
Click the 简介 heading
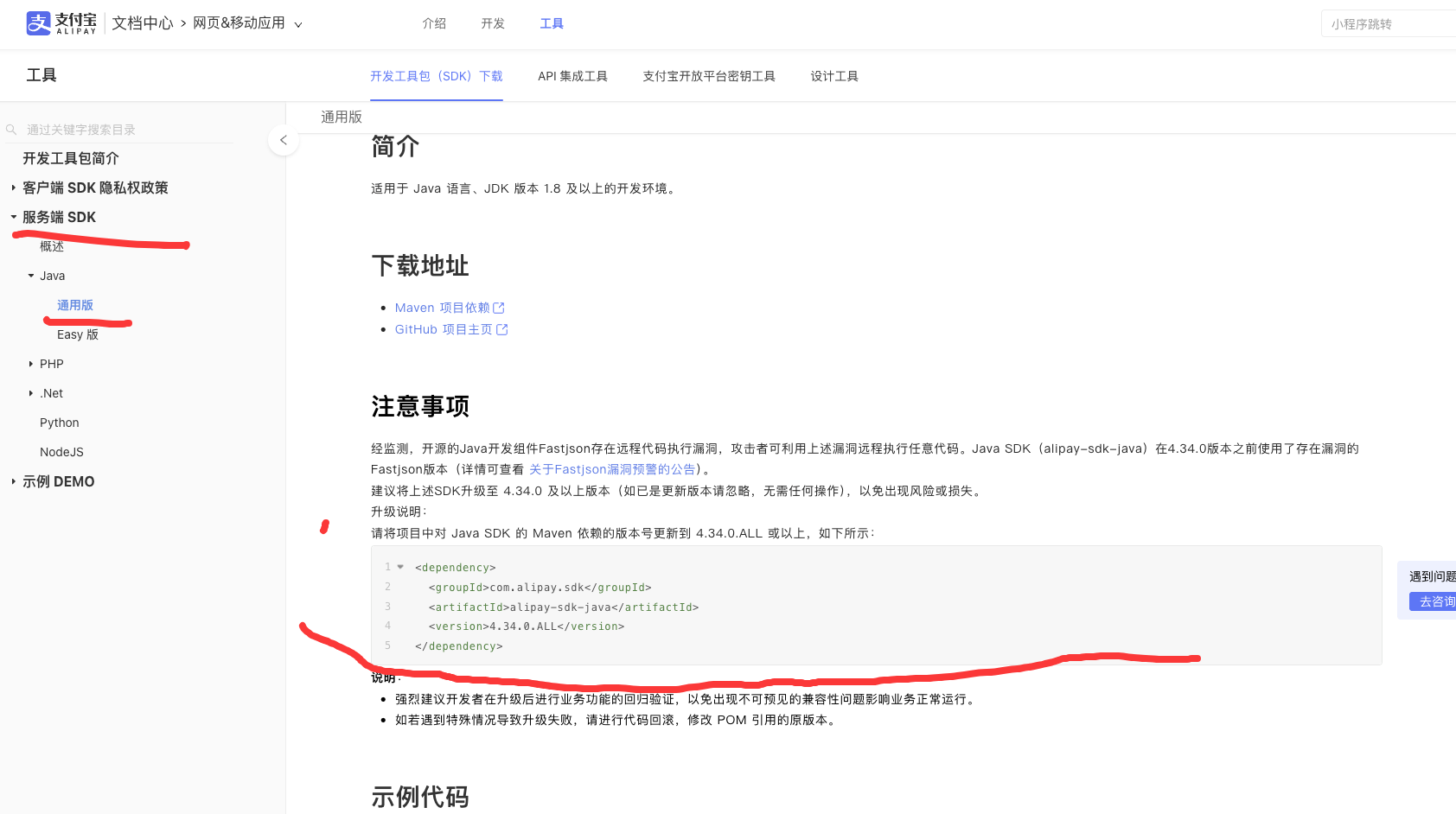pos(395,146)
